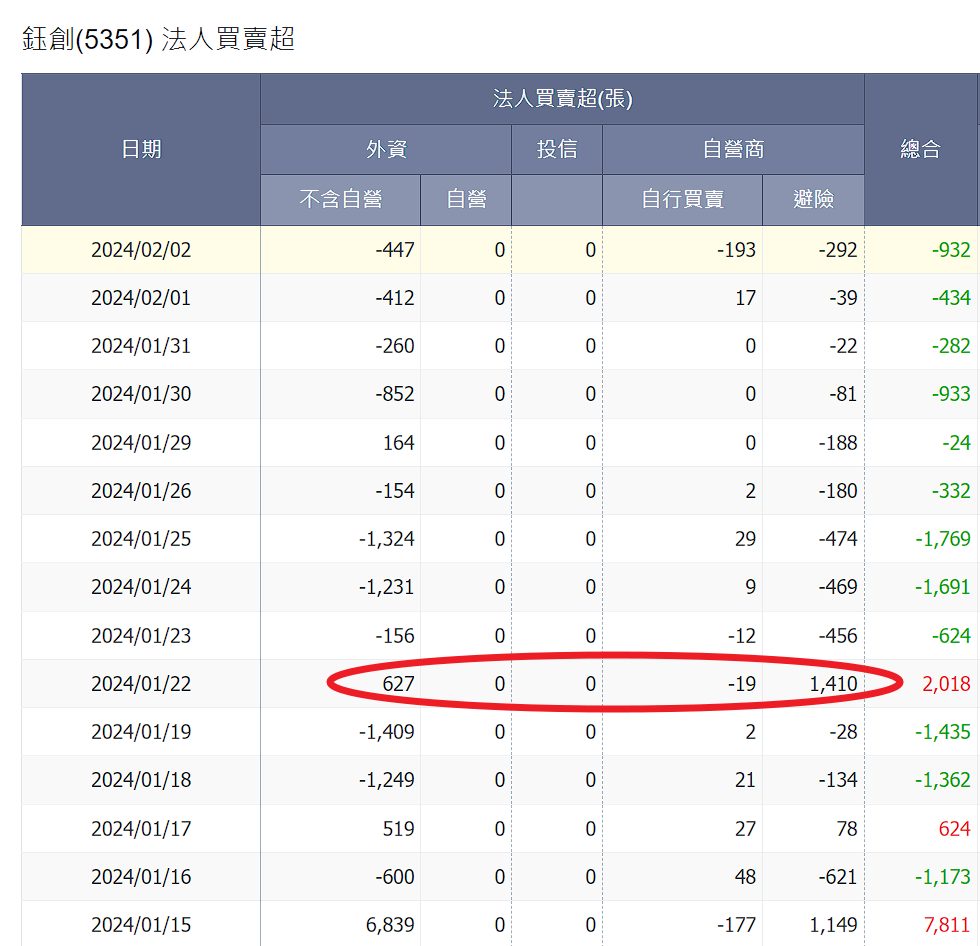The image size is (980, 946).
Task: Click the 2,018 total value
Action: tap(944, 684)
